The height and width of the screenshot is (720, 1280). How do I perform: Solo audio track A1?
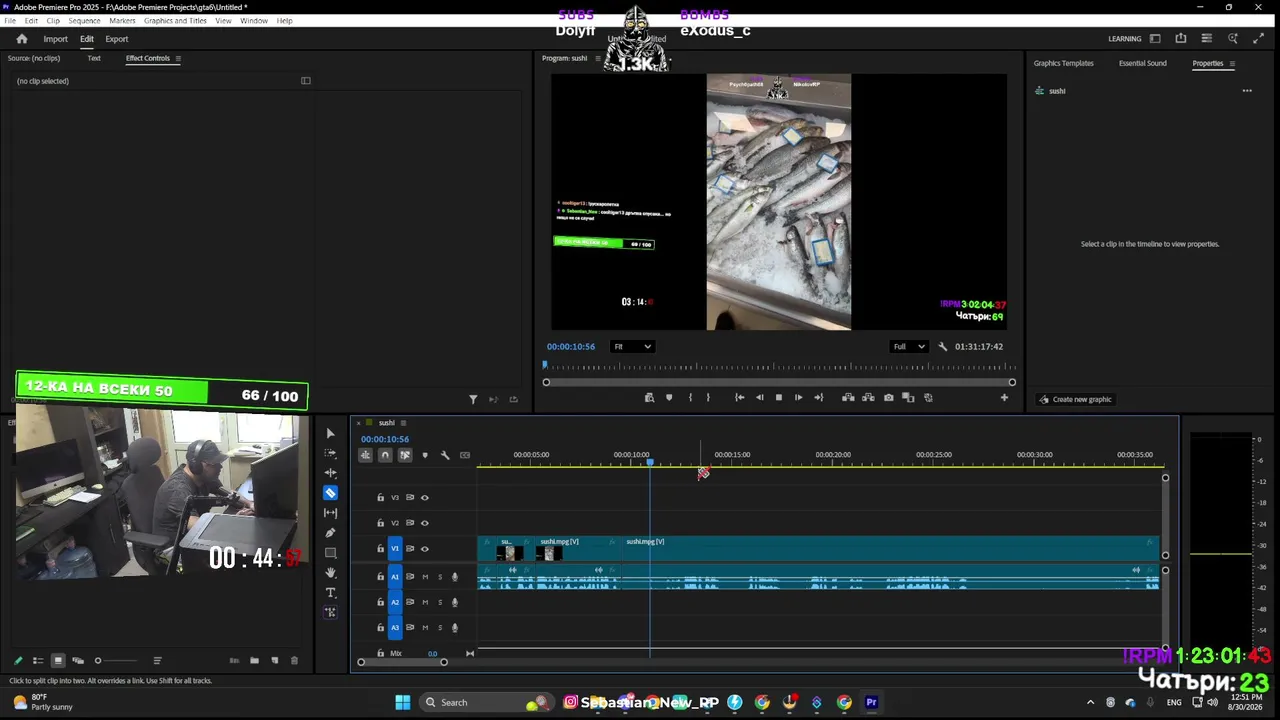point(440,577)
